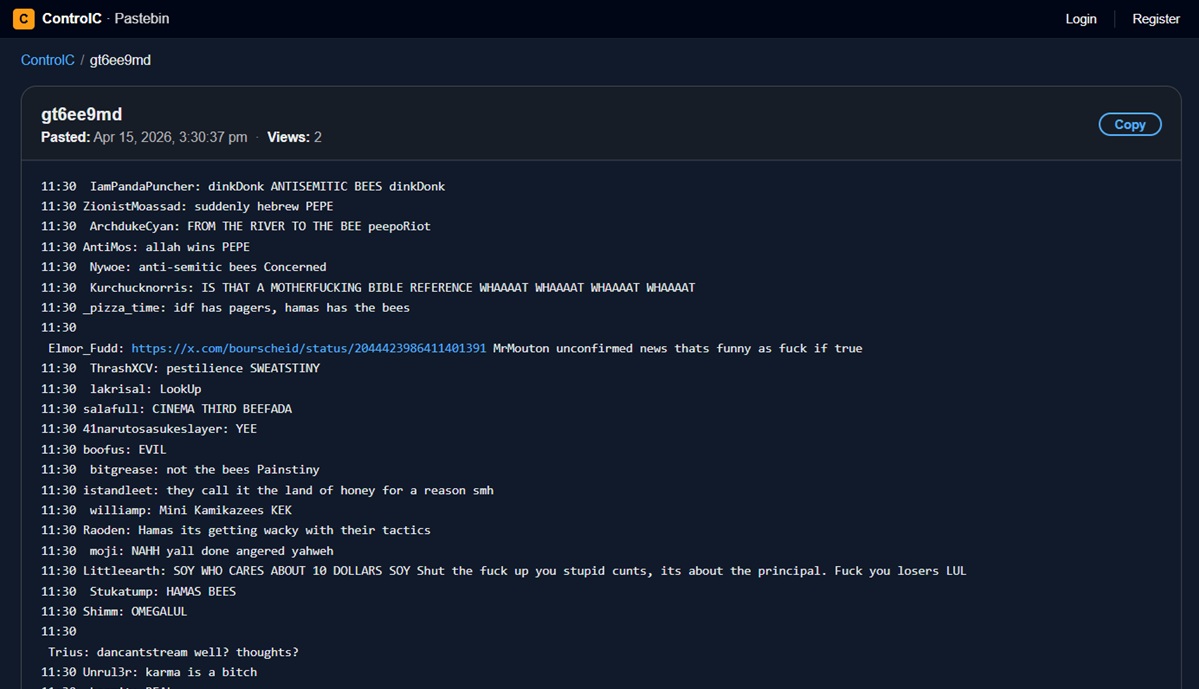
Task: Click the orange ControlC logo icon
Action: [23, 19]
